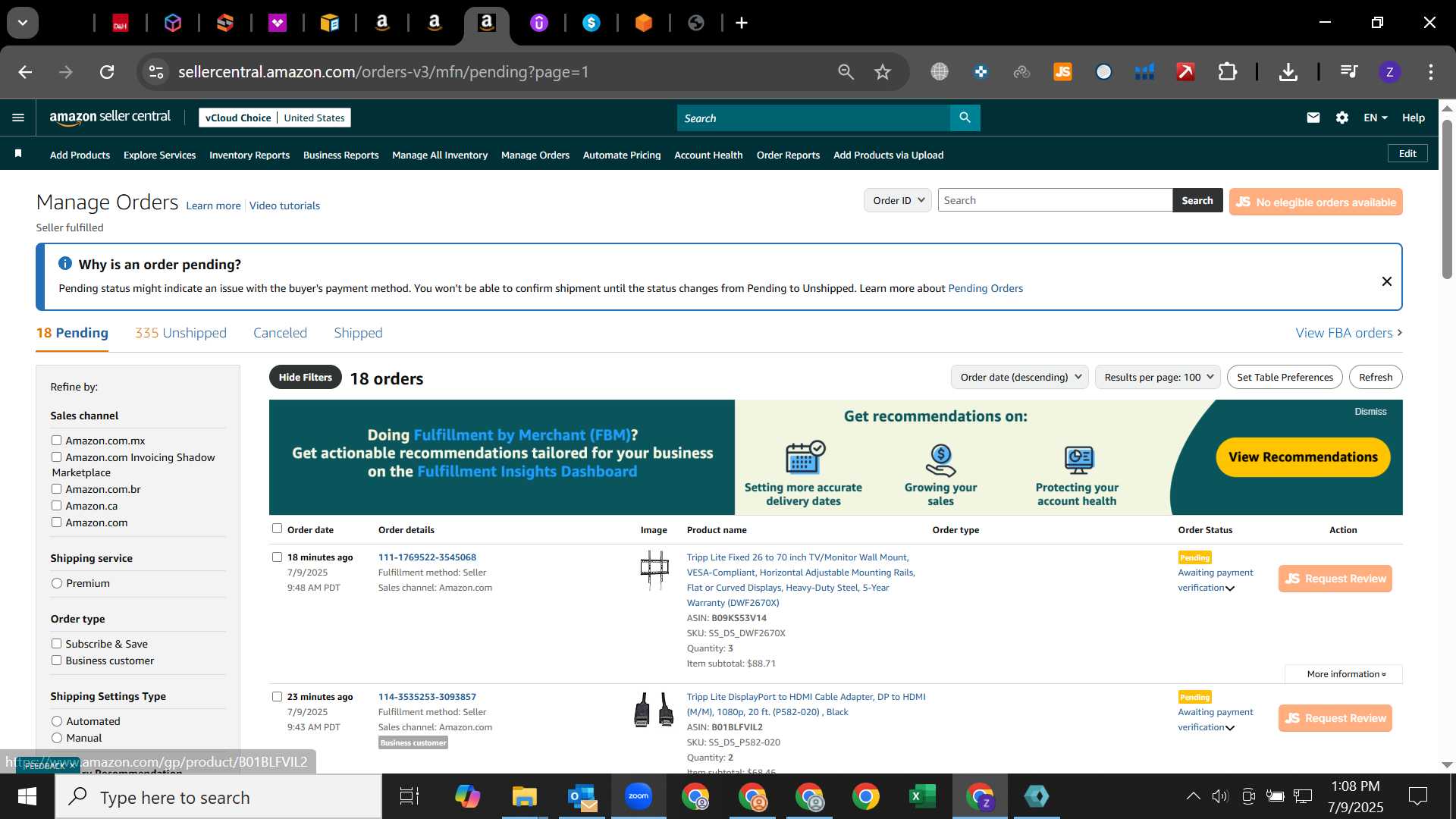Click the Tripp Lite wall mount product image

(654, 570)
